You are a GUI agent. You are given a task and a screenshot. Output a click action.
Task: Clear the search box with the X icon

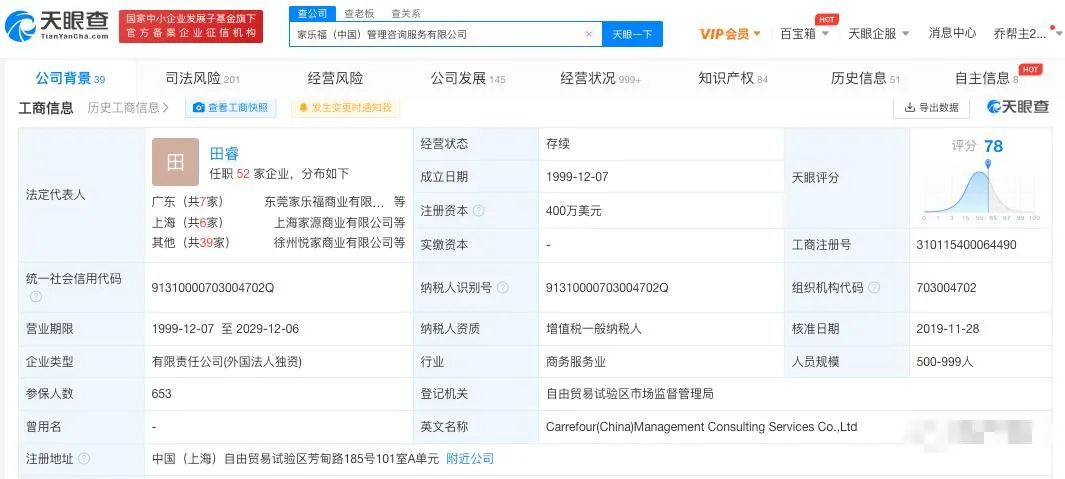[588, 34]
